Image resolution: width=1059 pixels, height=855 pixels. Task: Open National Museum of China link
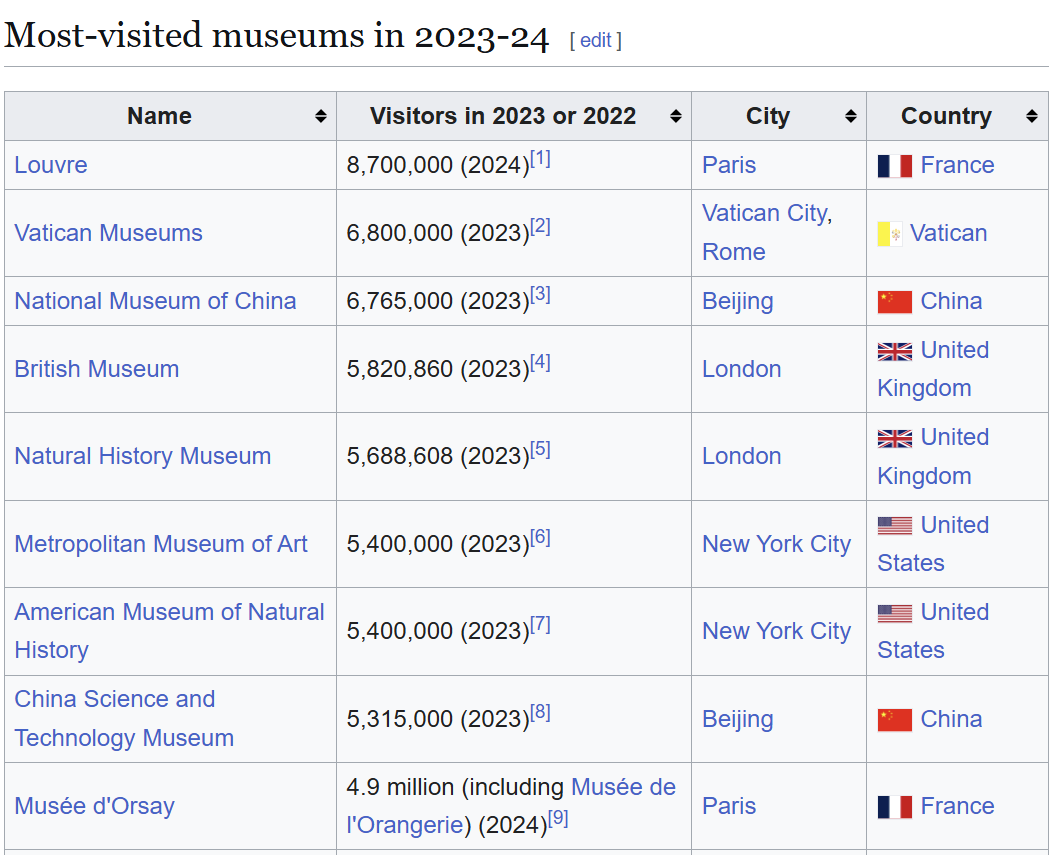tap(155, 301)
